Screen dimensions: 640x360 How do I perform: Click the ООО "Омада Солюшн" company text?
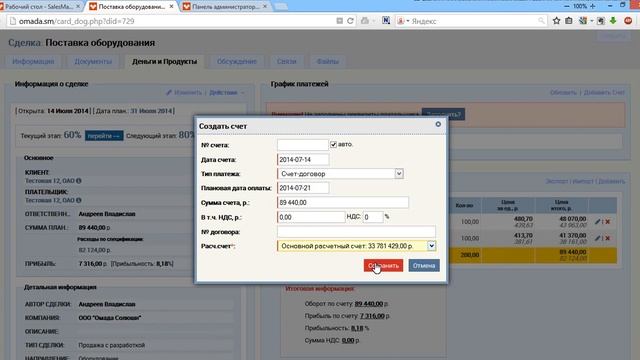[x=110, y=318]
